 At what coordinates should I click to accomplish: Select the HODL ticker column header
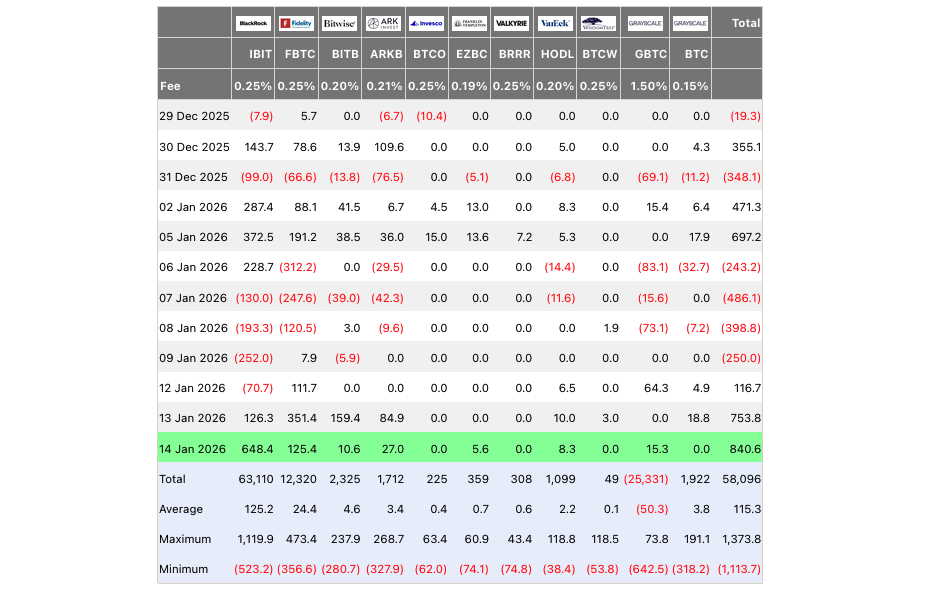[x=557, y=55]
